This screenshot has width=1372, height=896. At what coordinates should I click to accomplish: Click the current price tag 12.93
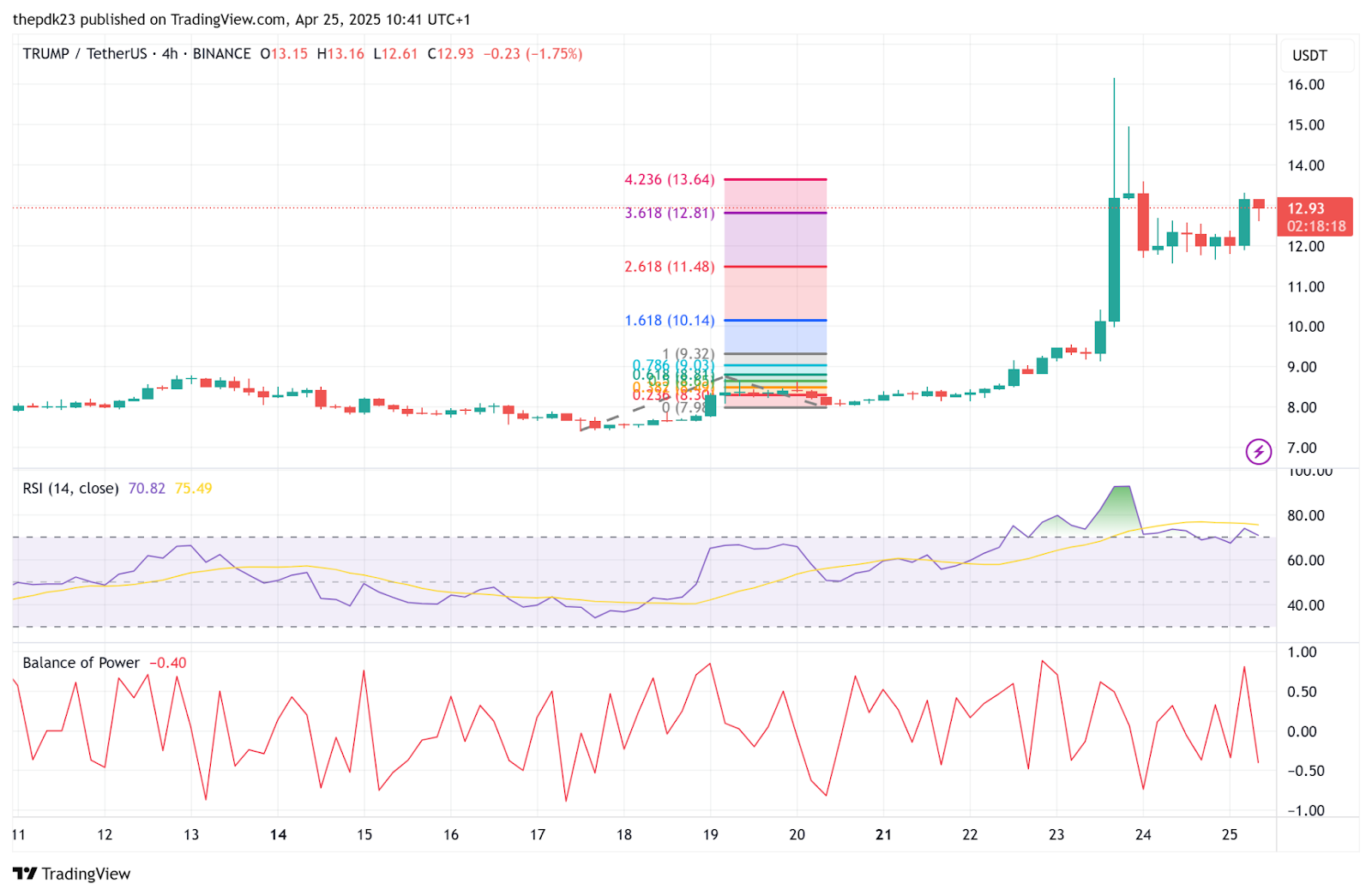click(x=1315, y=217)
